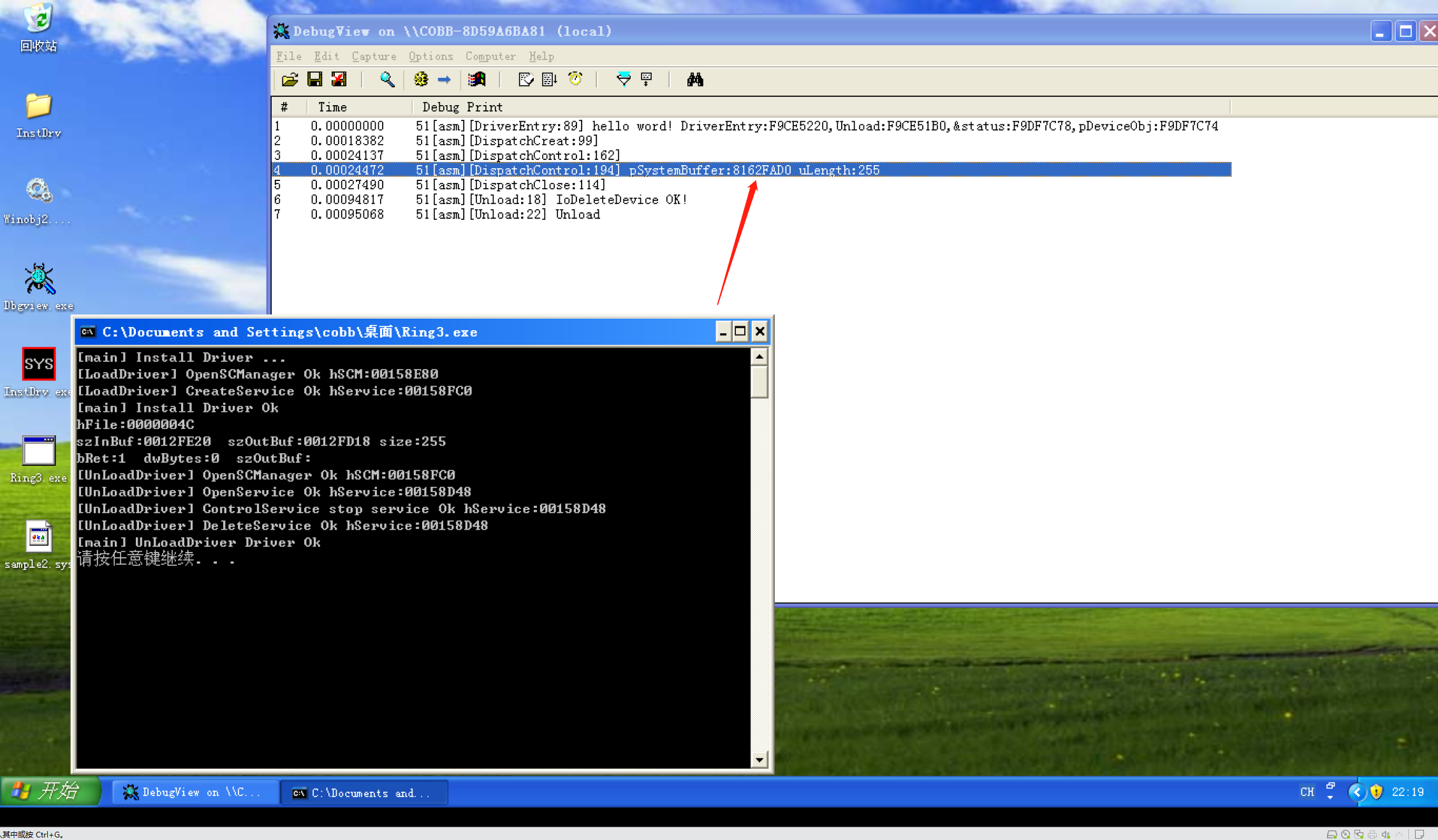Click the Clear Display eraser icon
Viewport: 1438px width, 840px height.
click(525, 80)
